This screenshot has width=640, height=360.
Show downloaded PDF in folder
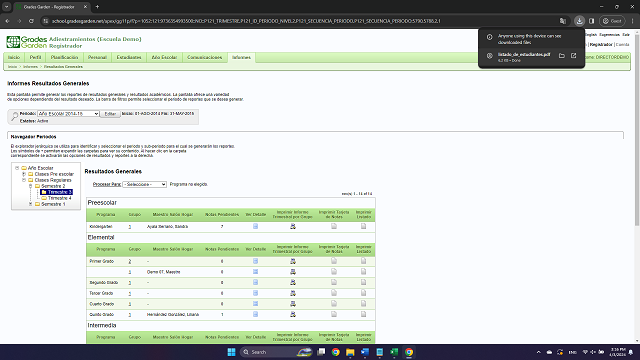(562, 56)
